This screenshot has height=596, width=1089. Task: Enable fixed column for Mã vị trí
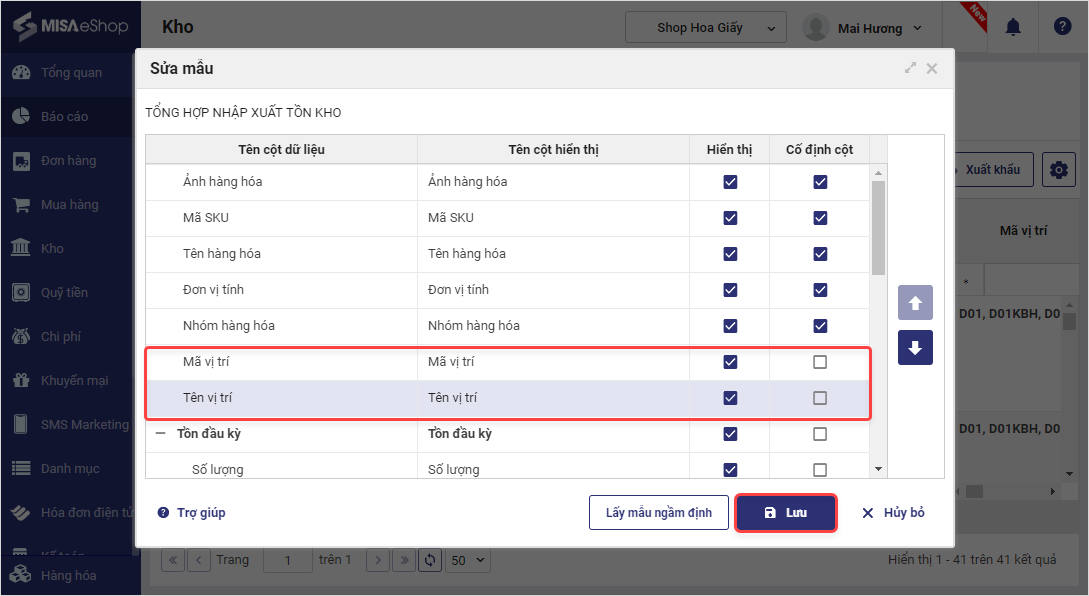(820, 362)
